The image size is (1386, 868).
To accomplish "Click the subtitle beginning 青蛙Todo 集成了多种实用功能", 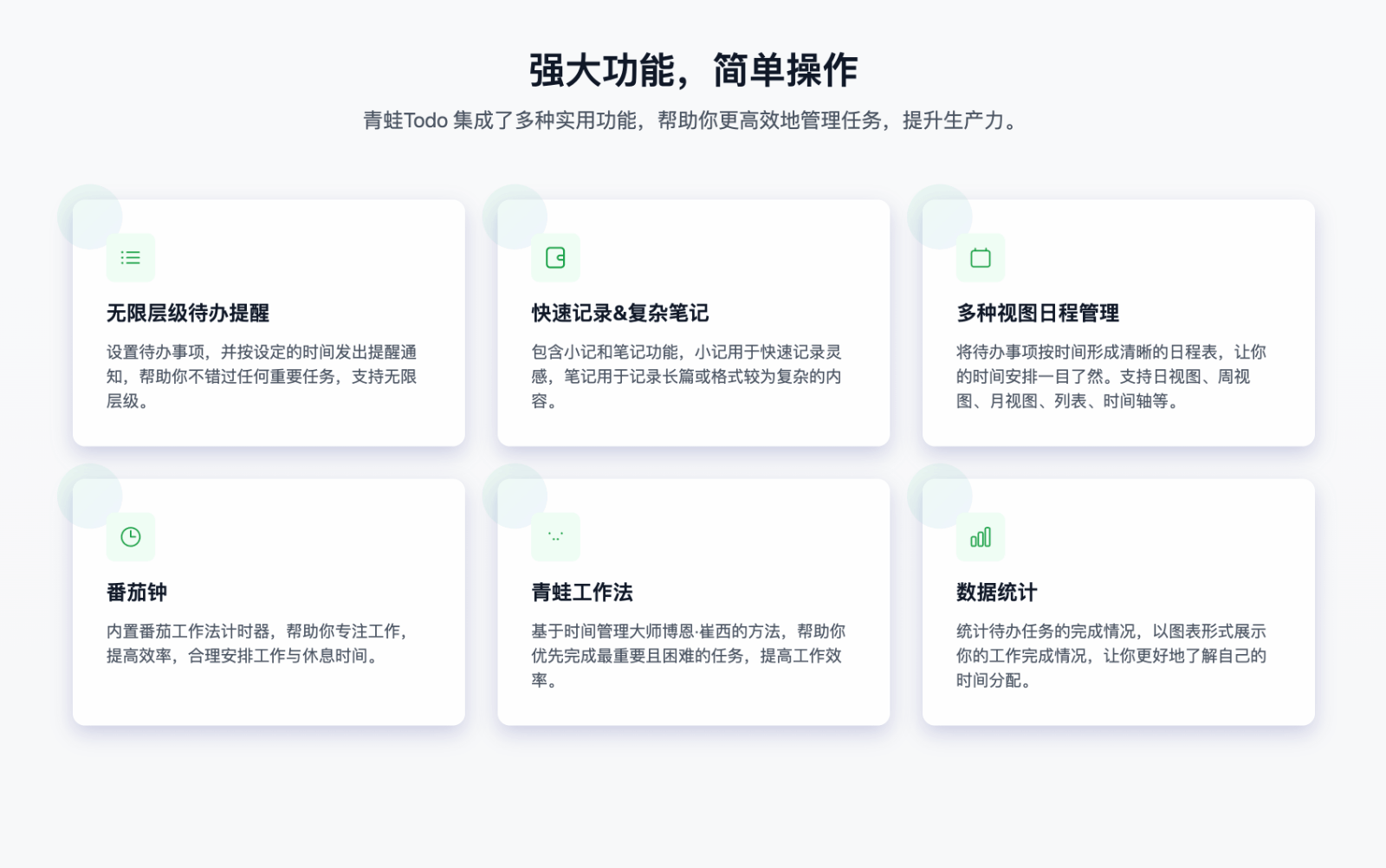I will 693,120.
